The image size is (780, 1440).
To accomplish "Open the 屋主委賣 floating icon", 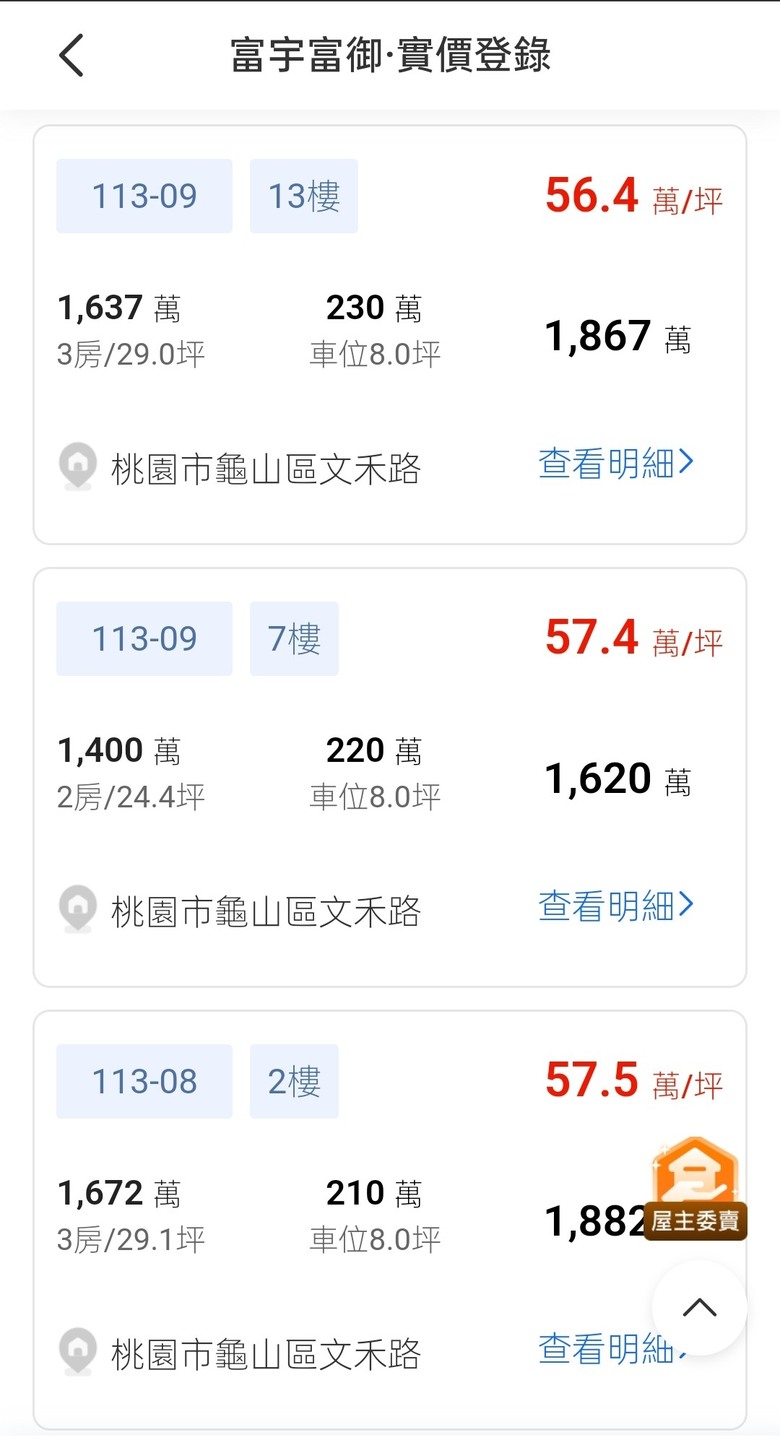I will click(x=695, y=1189).
